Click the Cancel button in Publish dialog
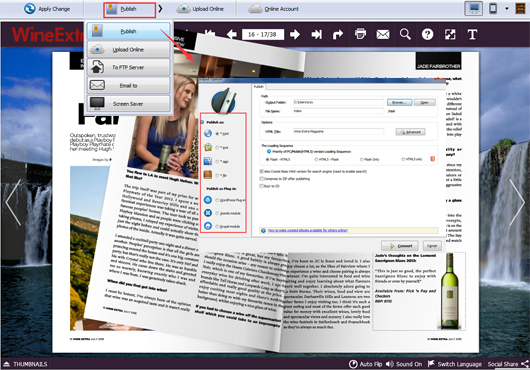The width and height of the screenshot is (530, 370). click(432, 246)
